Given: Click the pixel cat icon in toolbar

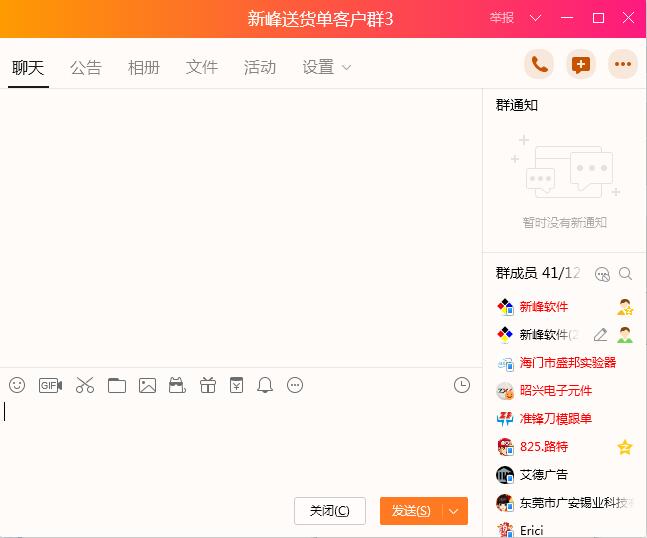Looking at the screenshot, I should coord(177,385).
